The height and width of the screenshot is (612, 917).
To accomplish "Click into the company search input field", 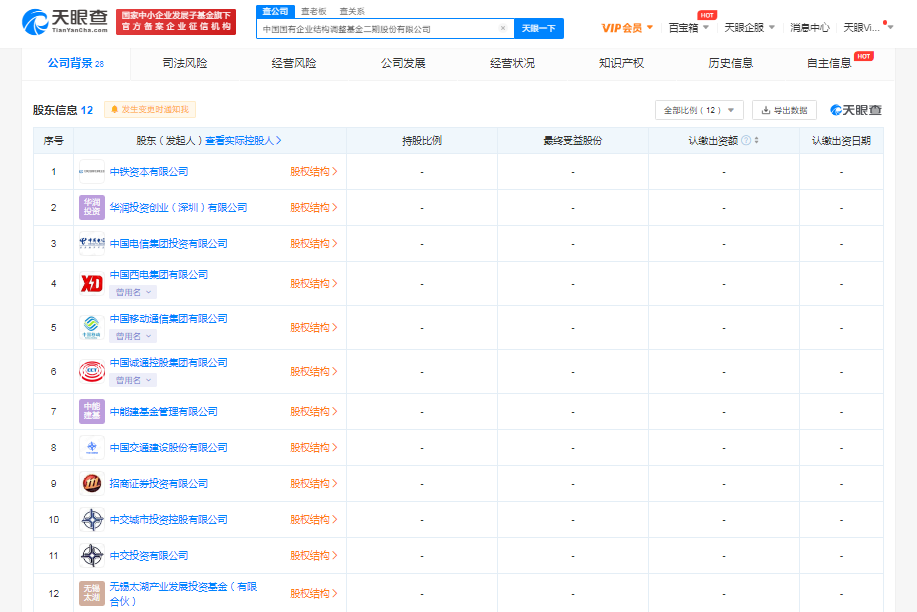I will click(375, 29).
